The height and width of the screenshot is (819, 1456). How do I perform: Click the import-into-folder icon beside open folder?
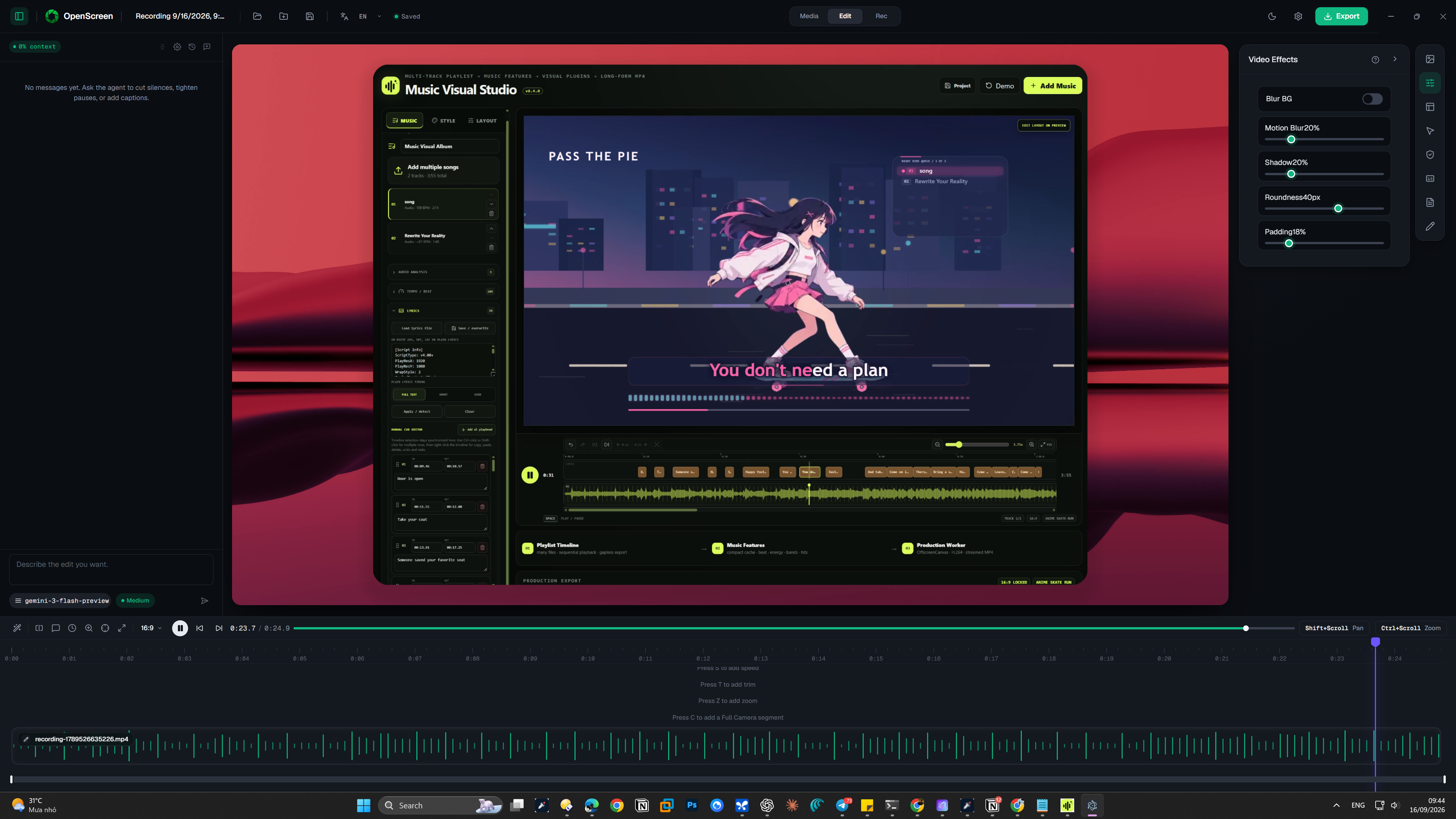284,16
